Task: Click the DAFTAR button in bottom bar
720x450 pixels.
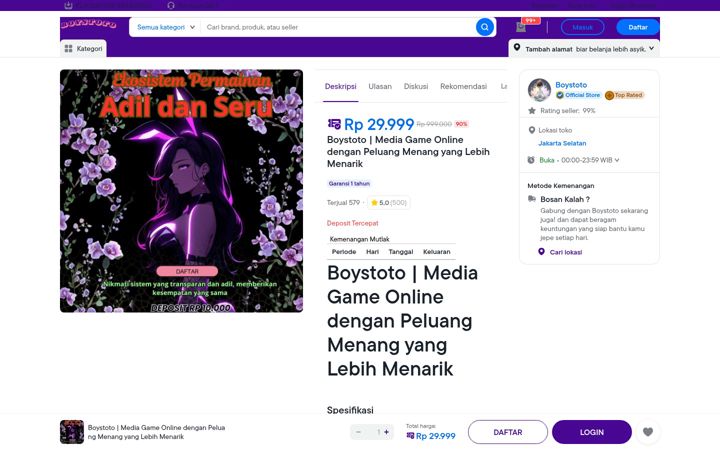Action: click(x=507, y=432)
